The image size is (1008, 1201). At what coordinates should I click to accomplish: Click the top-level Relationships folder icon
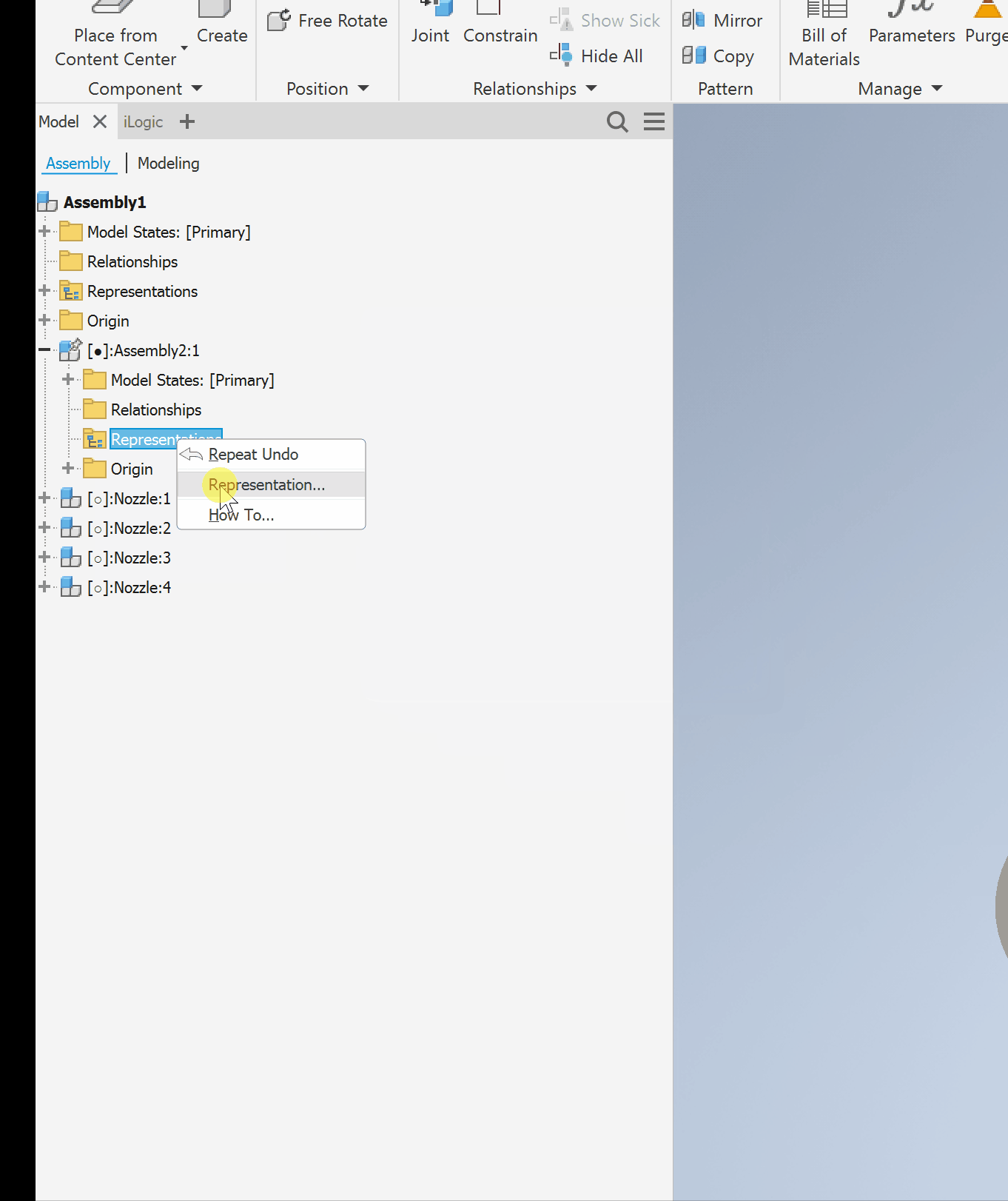[71, 261]
